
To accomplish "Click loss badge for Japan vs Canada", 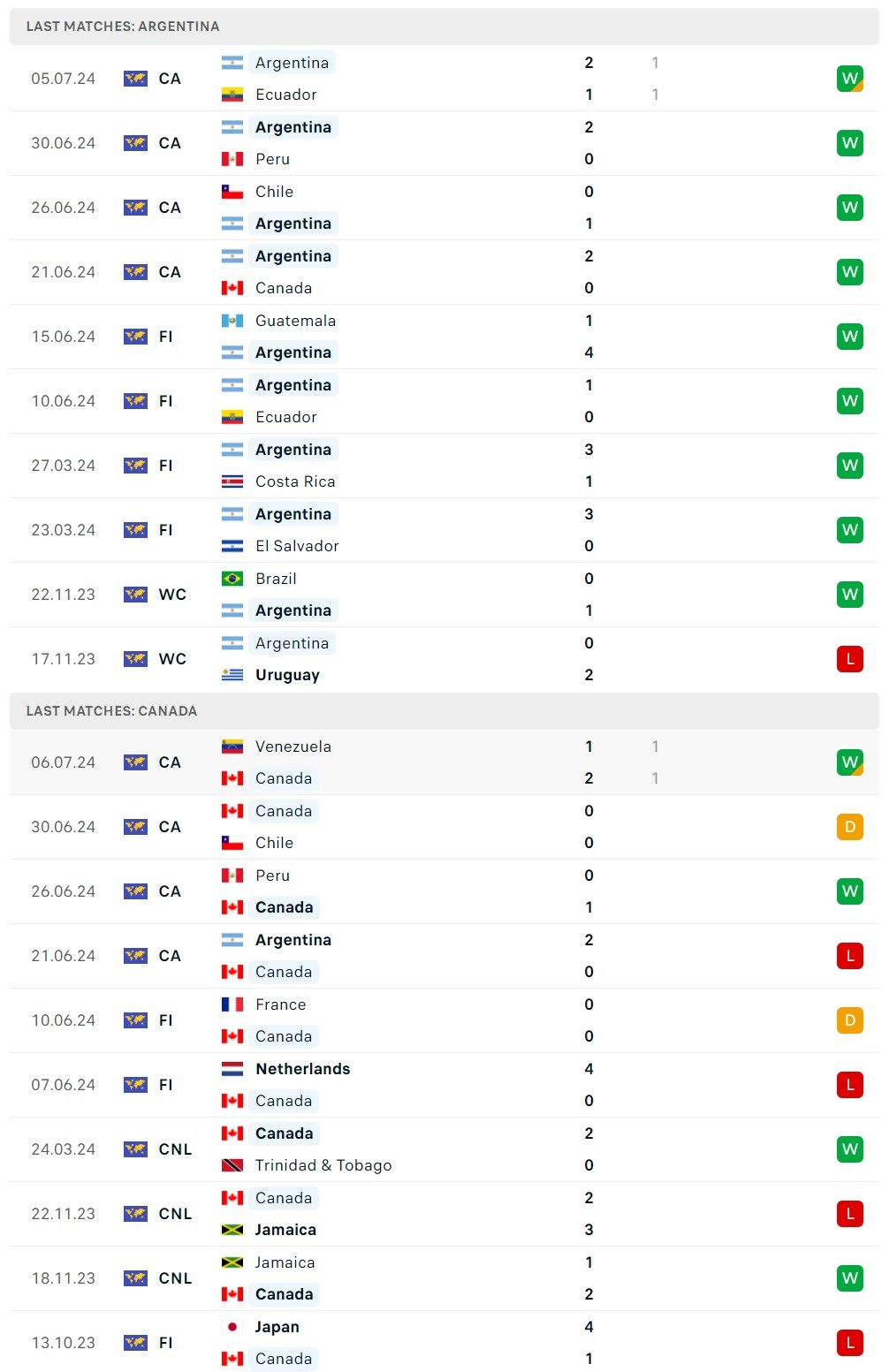I will [x=849, y=1343].
